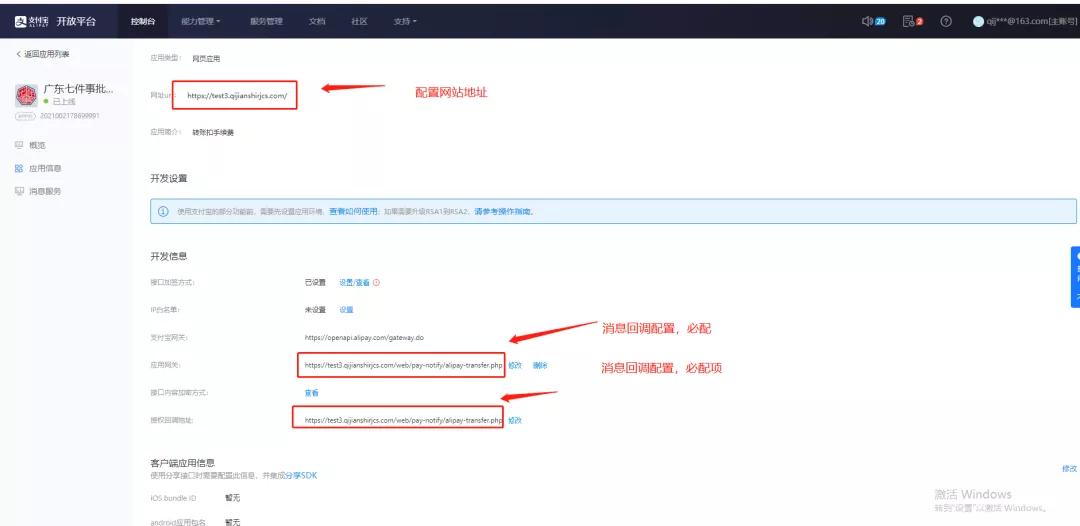Click the account avatar beside the 163.com email
Image resolution: width=1080 pixels, height=526 pixels.
pyautogui.click(x=978, y=21)
